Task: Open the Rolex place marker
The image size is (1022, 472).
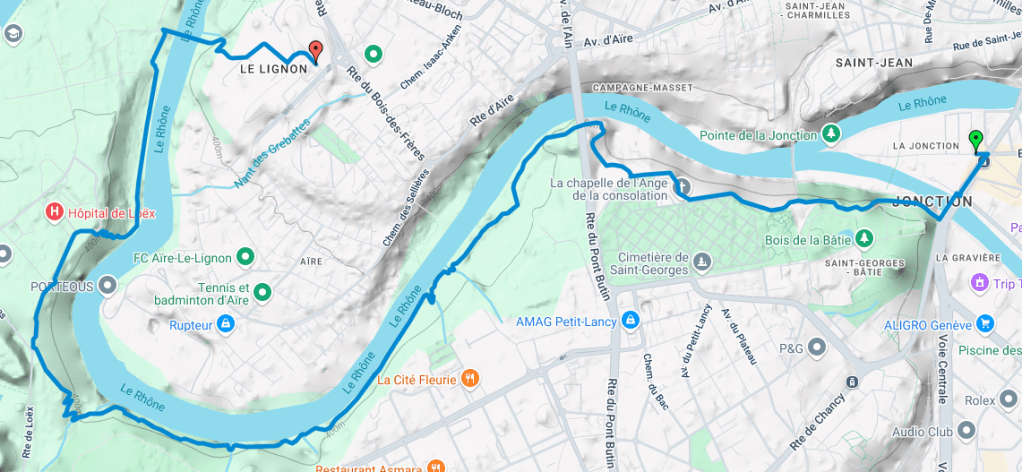Action: [x=1008, y=400]
